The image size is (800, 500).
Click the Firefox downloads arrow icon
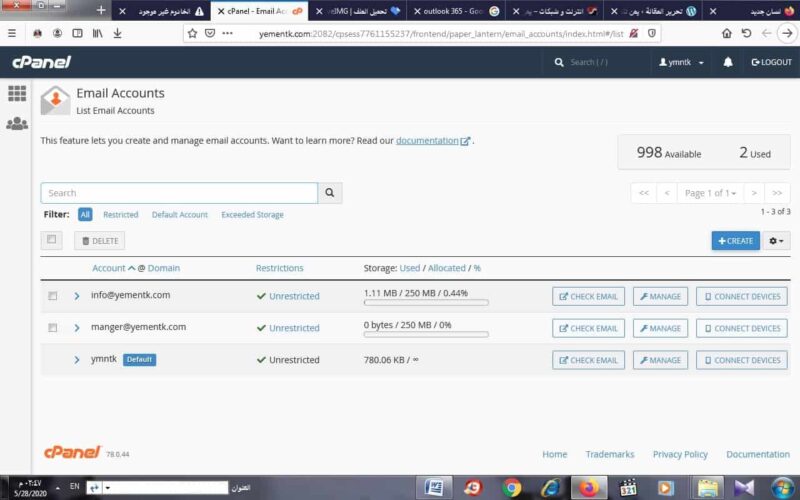click(x=117, y=33)
